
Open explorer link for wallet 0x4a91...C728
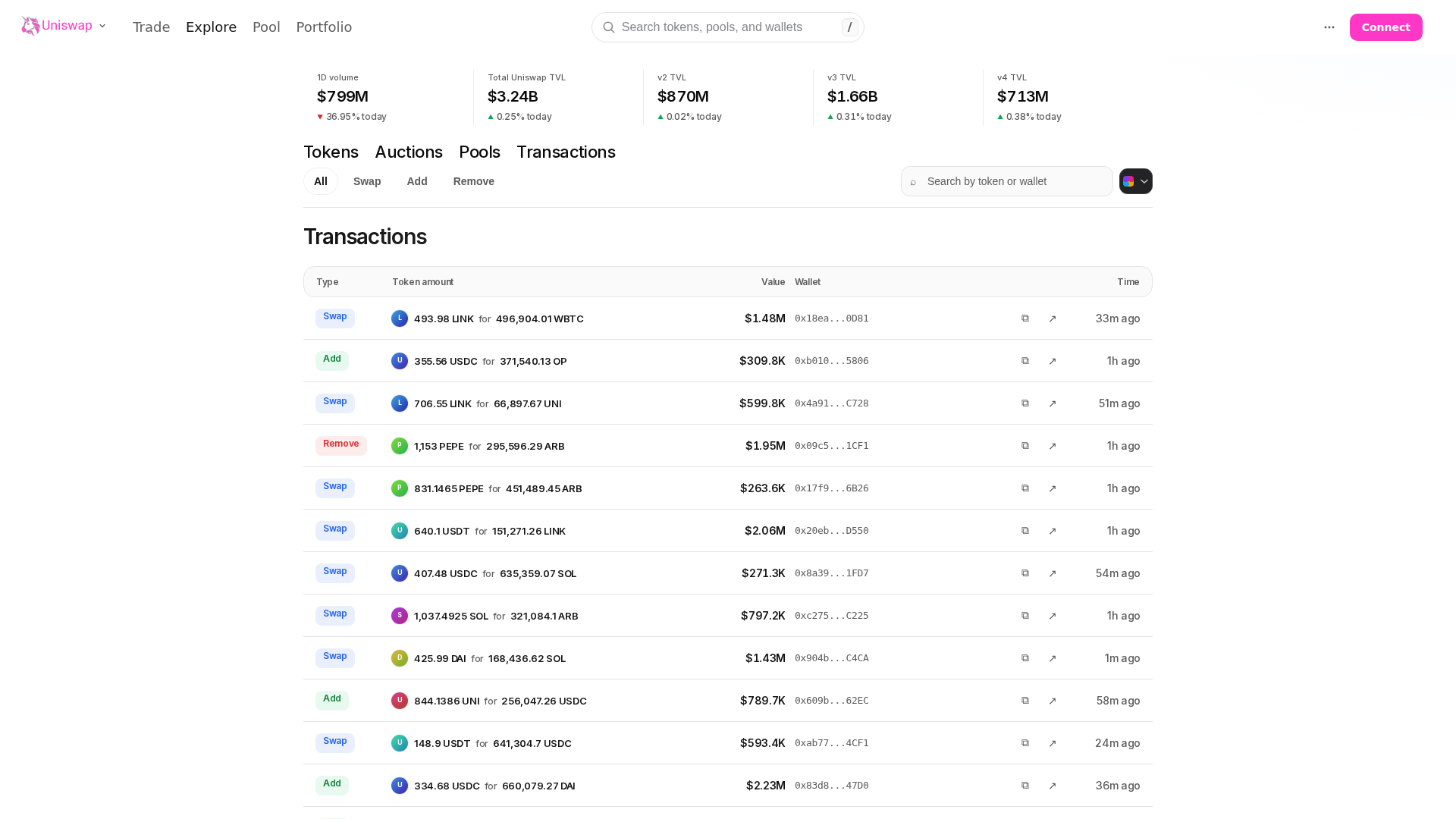tap(1053, 403)
